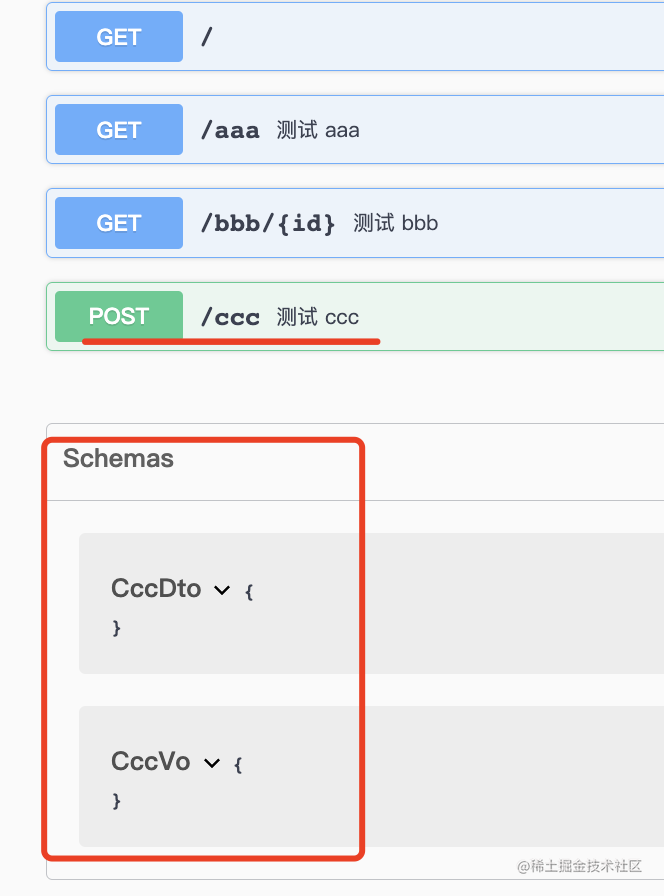Screen dimensions: 664x896
Task: Collapse the Schemas section header
Action: click(118, 459)
